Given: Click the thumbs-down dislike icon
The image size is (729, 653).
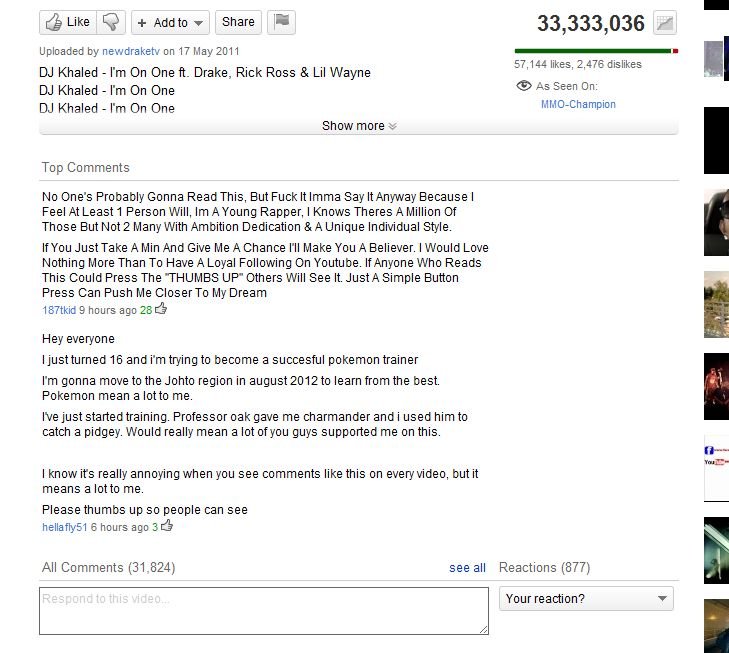Looking at the screenshot, I should pos(111,22).
